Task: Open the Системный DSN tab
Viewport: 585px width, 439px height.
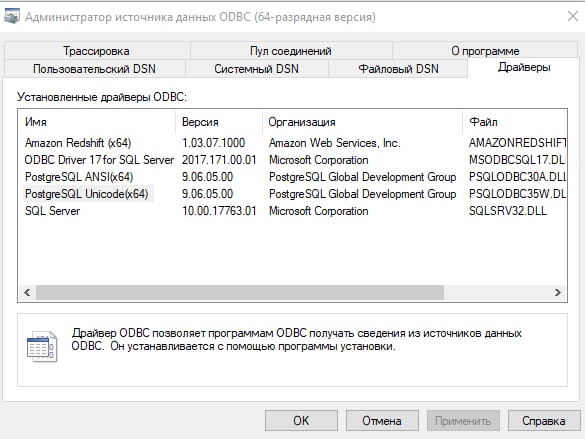Action: (257, 69)
